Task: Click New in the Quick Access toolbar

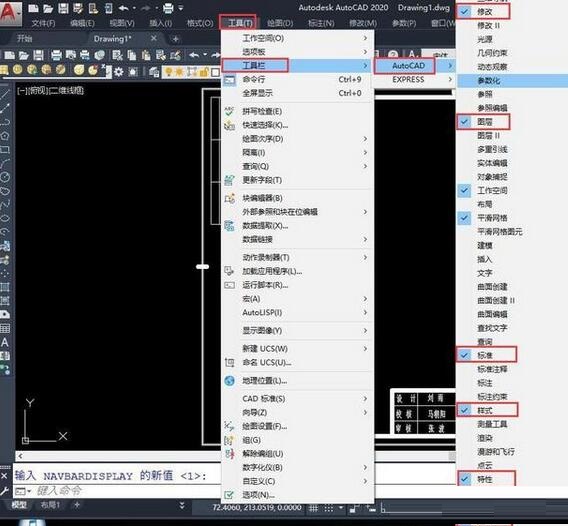Action: (34, 8)
